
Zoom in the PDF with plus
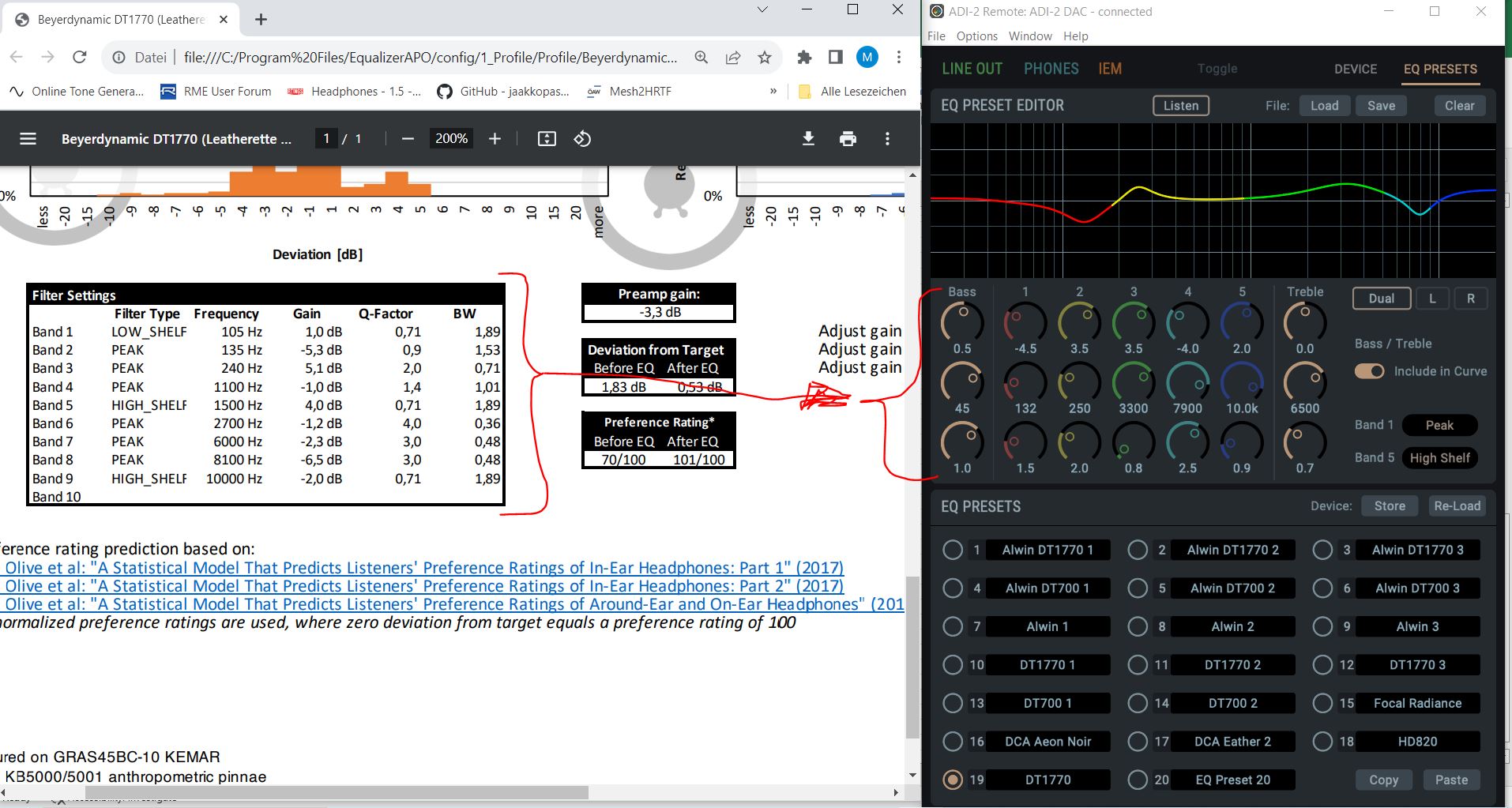[495, 139]
